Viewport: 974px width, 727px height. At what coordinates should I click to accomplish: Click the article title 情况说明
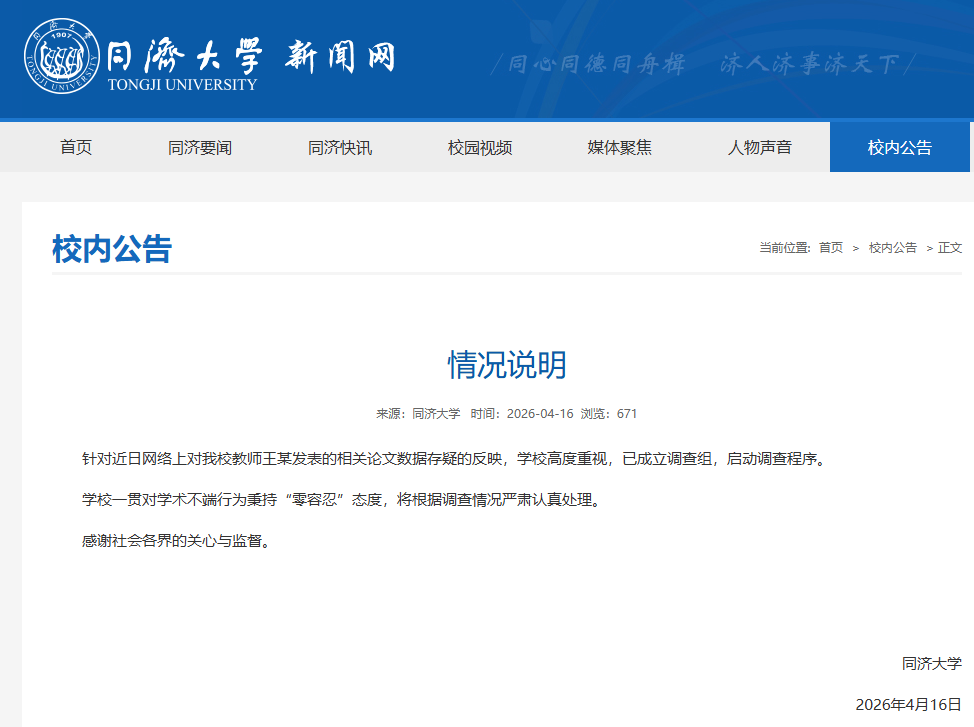point(507,365)
